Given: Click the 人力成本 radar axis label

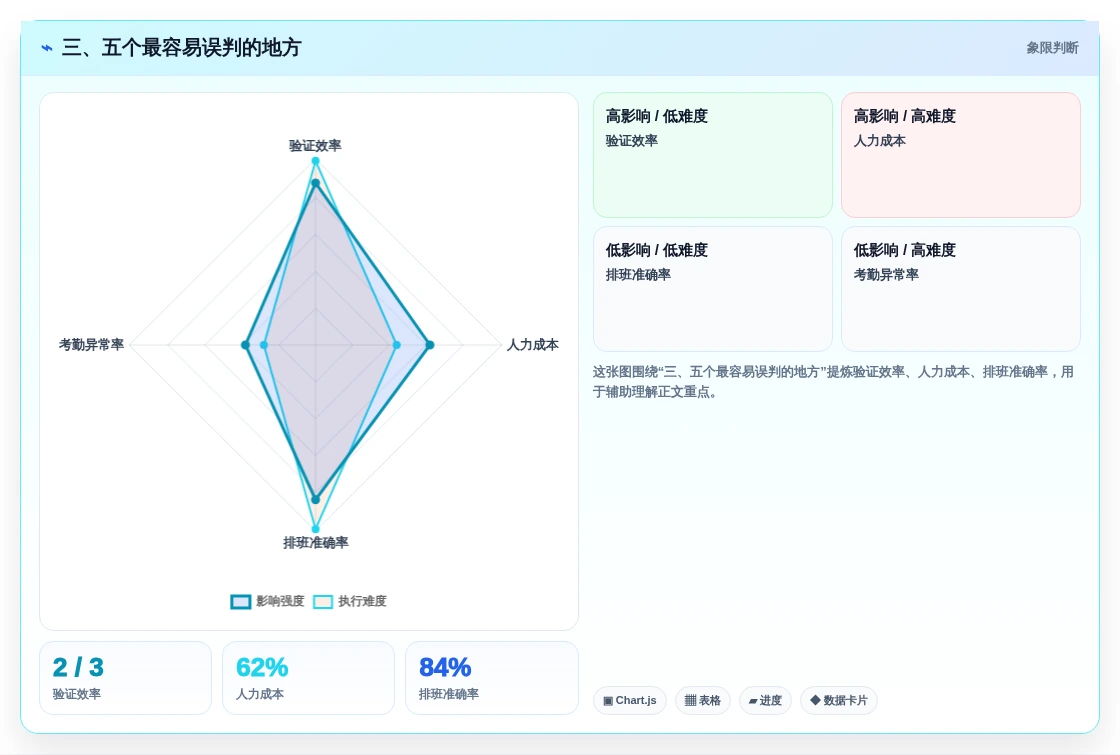Looking at the screenshot, I should coord(532,345).
